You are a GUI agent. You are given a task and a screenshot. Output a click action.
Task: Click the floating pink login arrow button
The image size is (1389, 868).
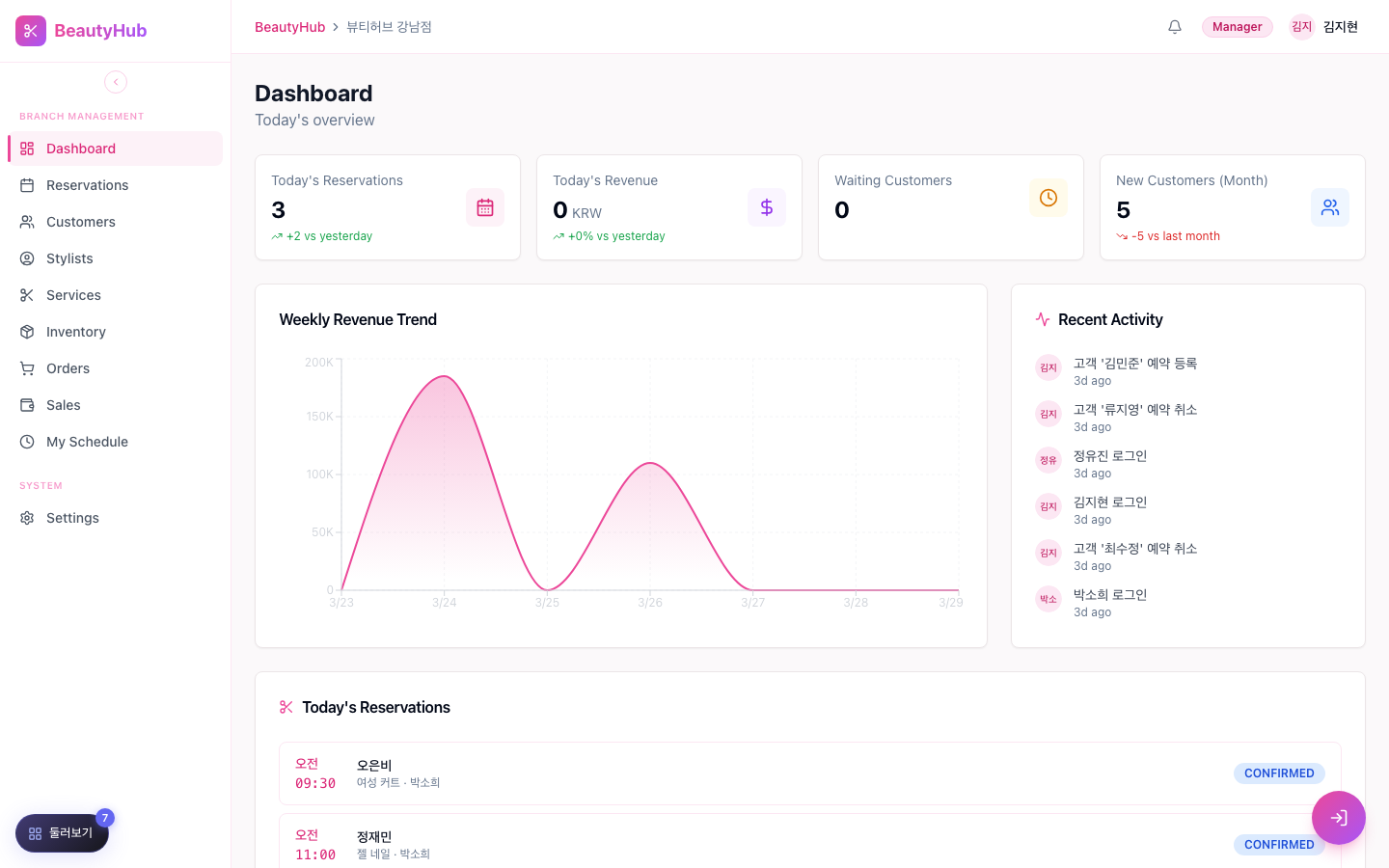point(1339,818)
